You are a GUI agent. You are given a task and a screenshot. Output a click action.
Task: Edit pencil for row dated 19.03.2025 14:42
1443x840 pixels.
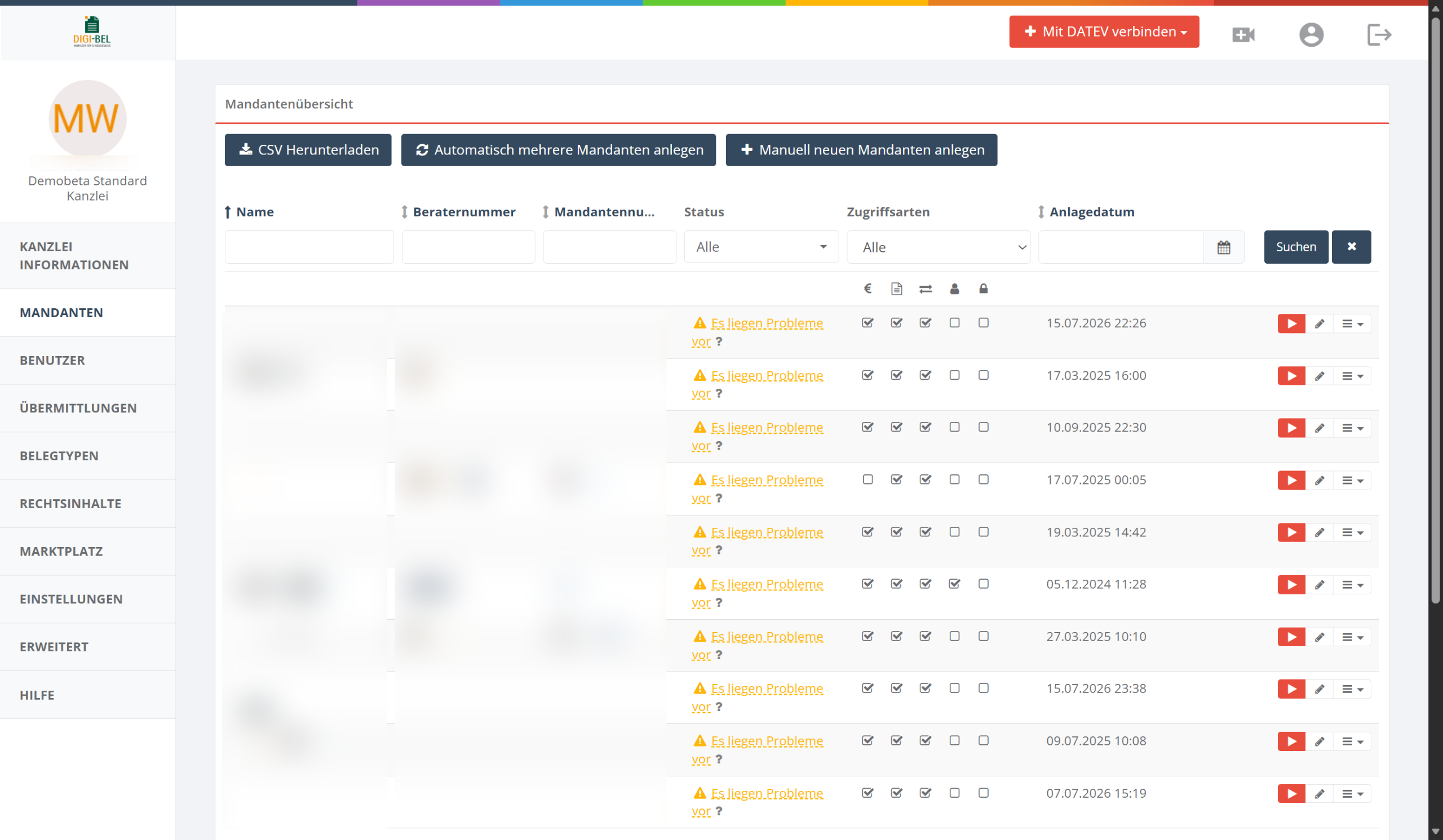[x=1320, y=532]
